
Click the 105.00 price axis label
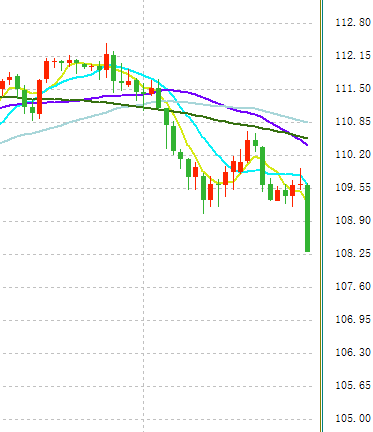[353, 418]
